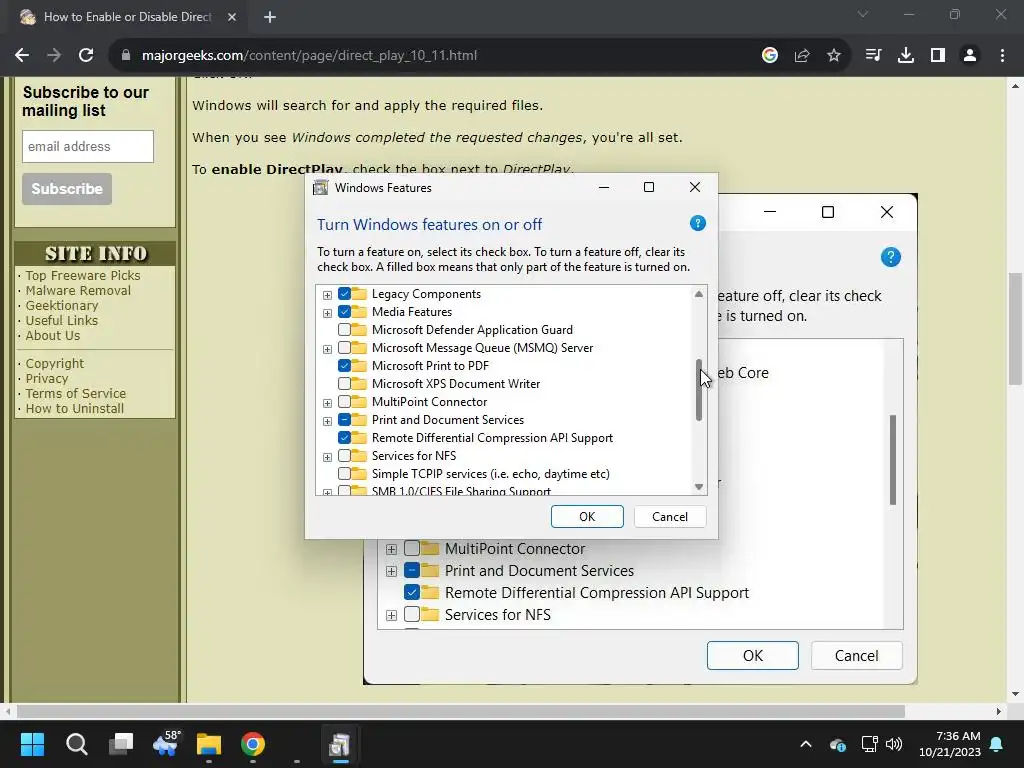Open Chrome from the taskbar
The image size is (1024, 768).
point(253,744)
